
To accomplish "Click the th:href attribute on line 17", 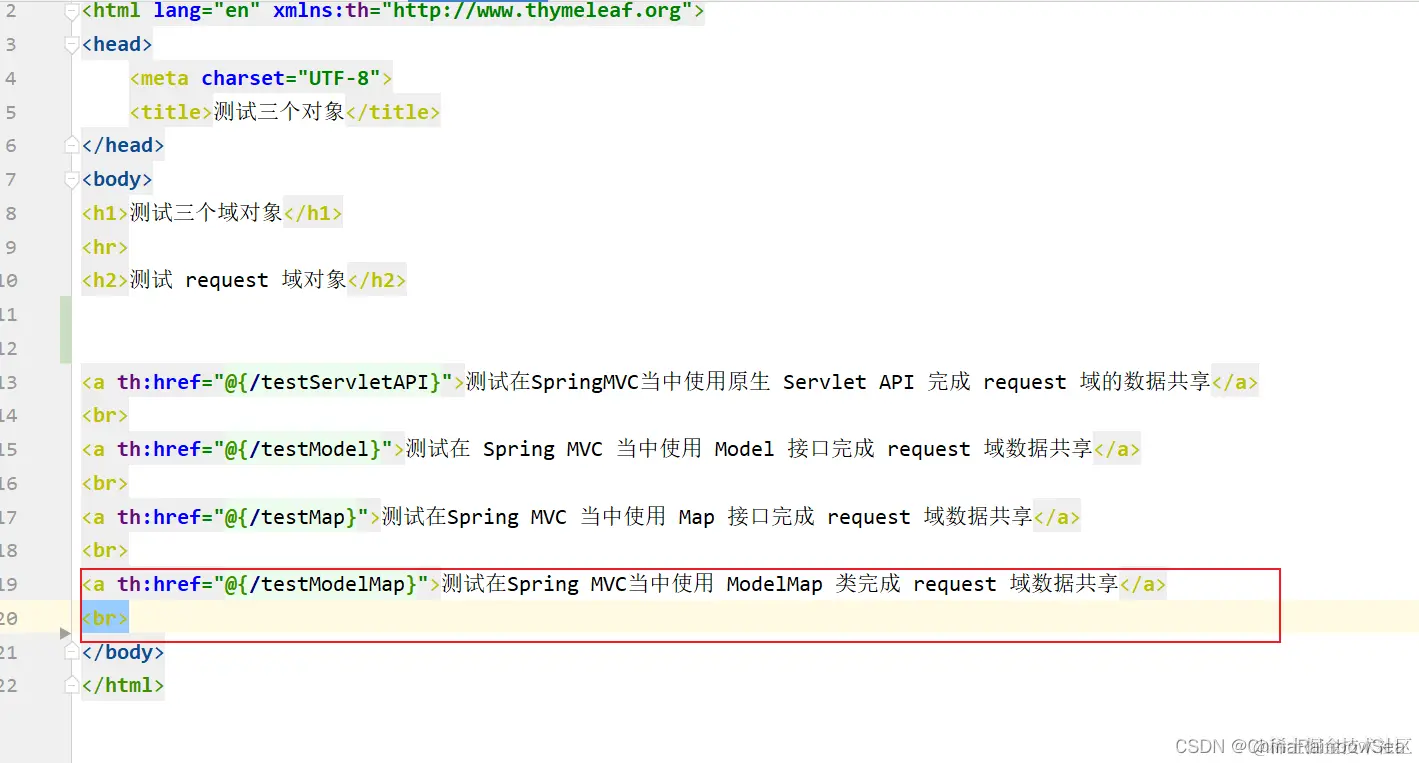I will pyautogui.click(x=159, y=517).
